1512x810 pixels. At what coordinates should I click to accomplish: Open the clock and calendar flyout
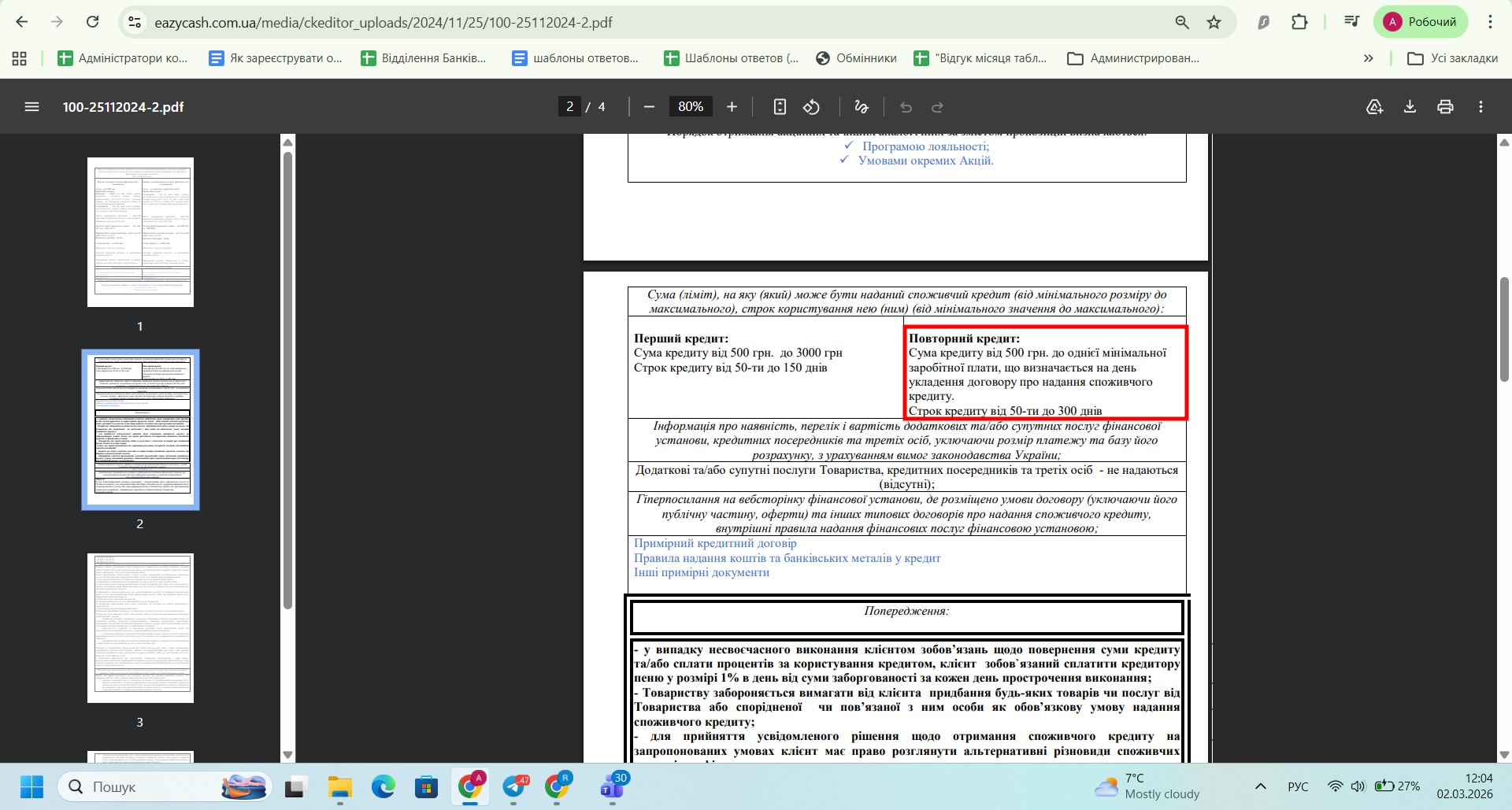pos(1465,786)
